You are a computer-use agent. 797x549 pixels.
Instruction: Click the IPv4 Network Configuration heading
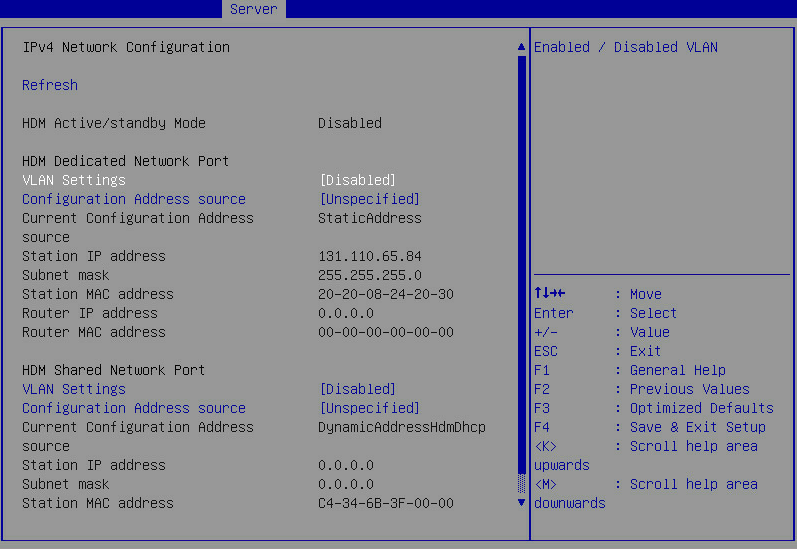coord(126,47)
